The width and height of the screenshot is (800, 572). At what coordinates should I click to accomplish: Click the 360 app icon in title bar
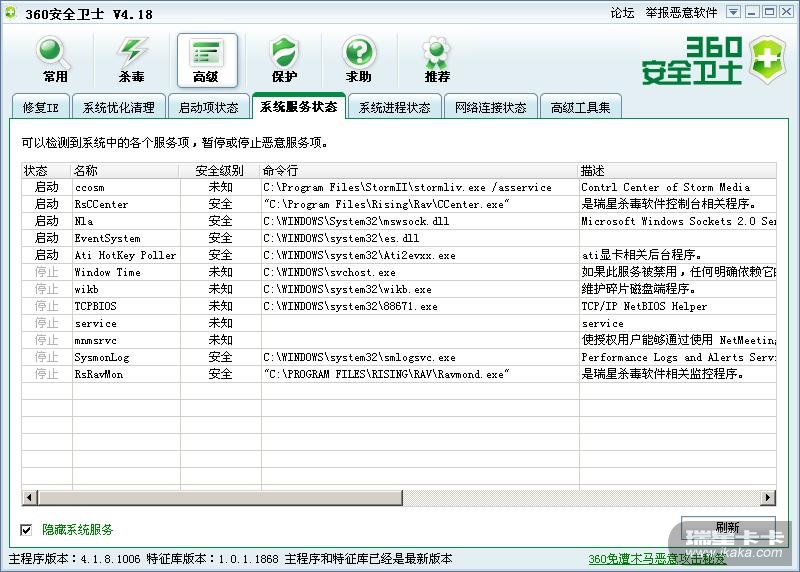click(x=10, y=12)
